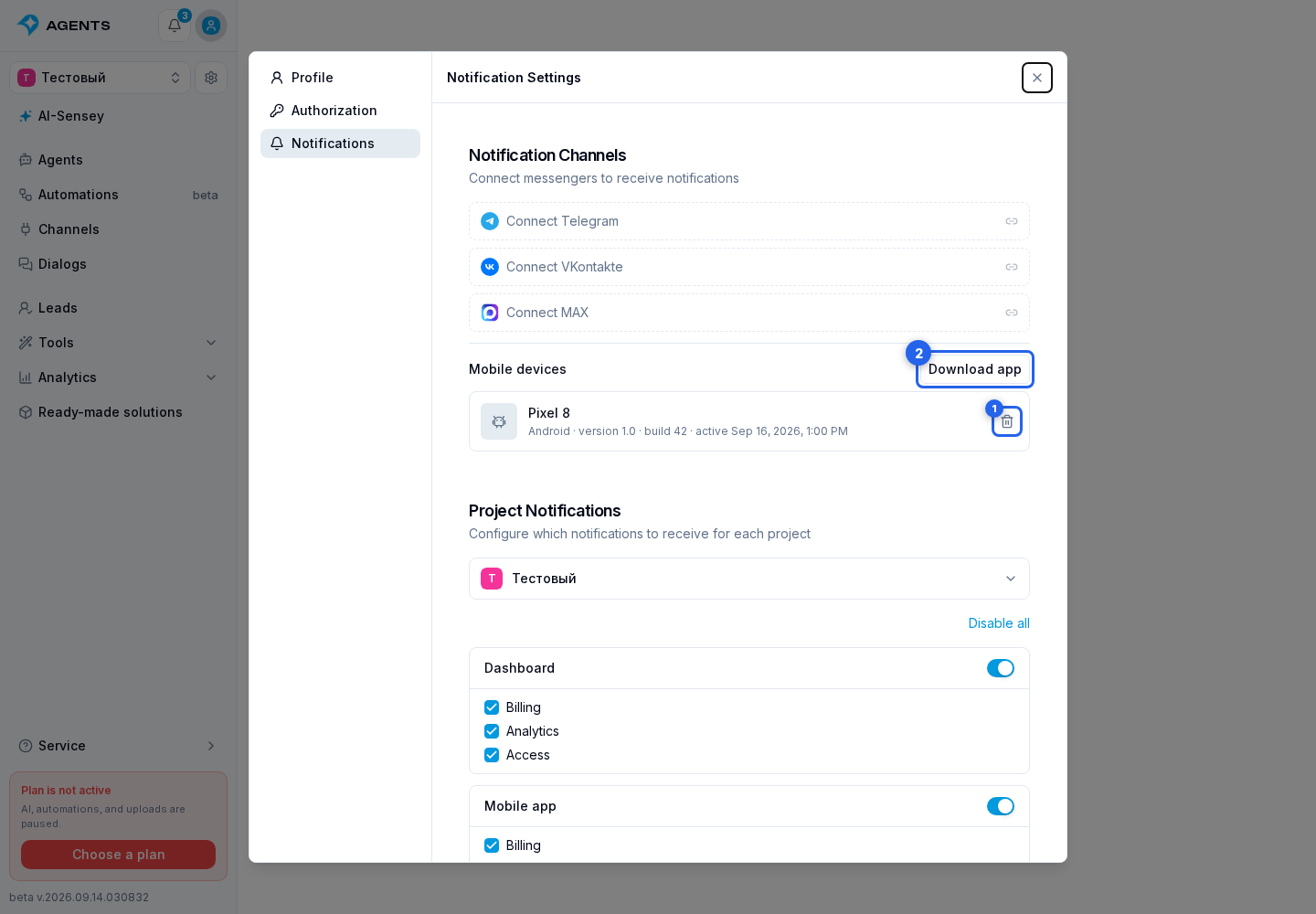Click the Connect Telegram label
The image size is (1316, 914).
click(x=562, y=221)
